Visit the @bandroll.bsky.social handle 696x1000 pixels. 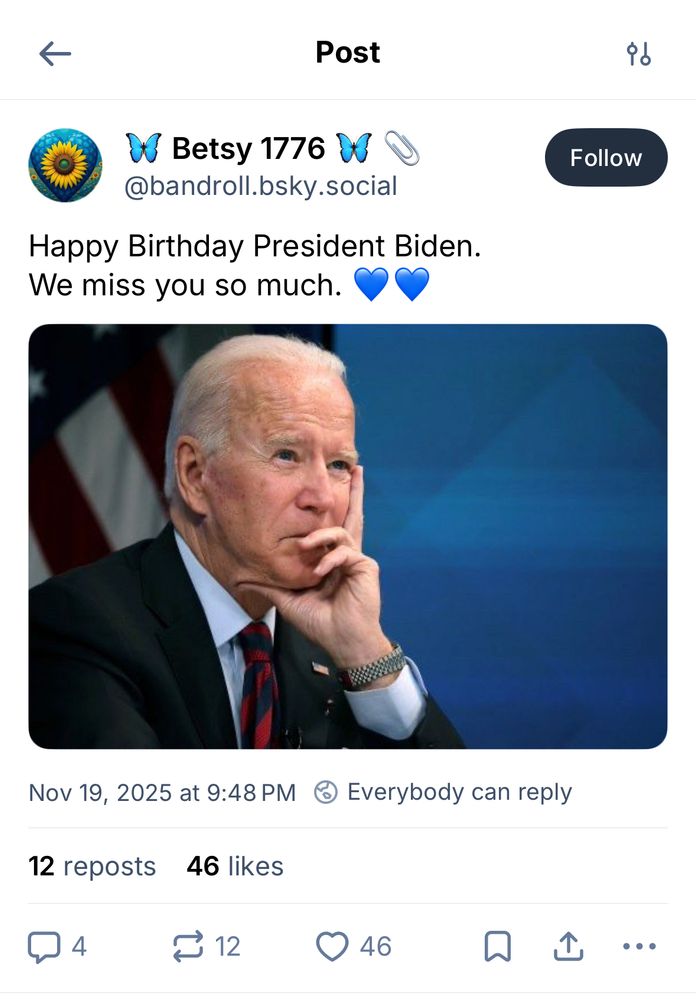260,186
